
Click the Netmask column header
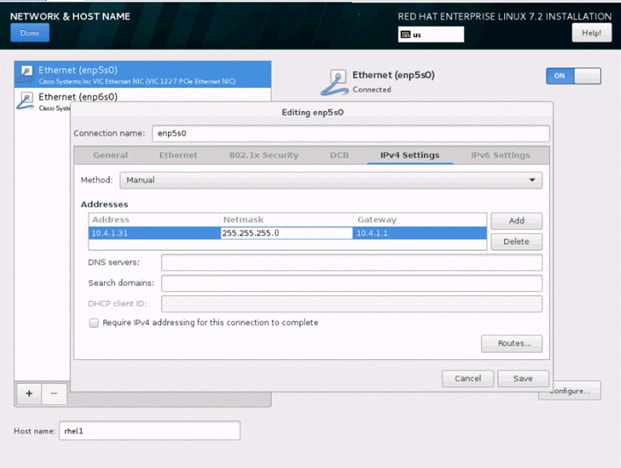click(x=286, y=220)
